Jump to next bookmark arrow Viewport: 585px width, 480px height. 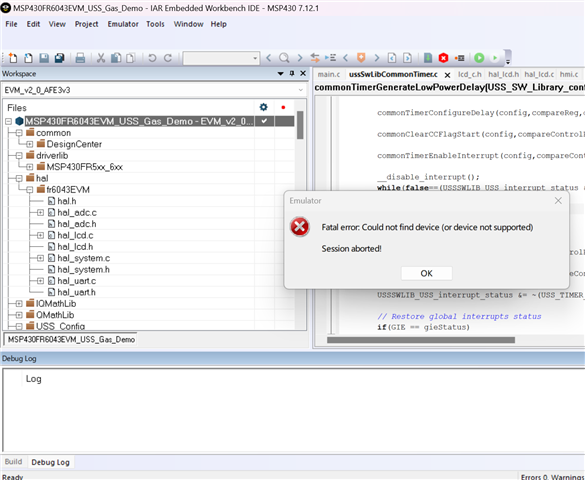376,58
